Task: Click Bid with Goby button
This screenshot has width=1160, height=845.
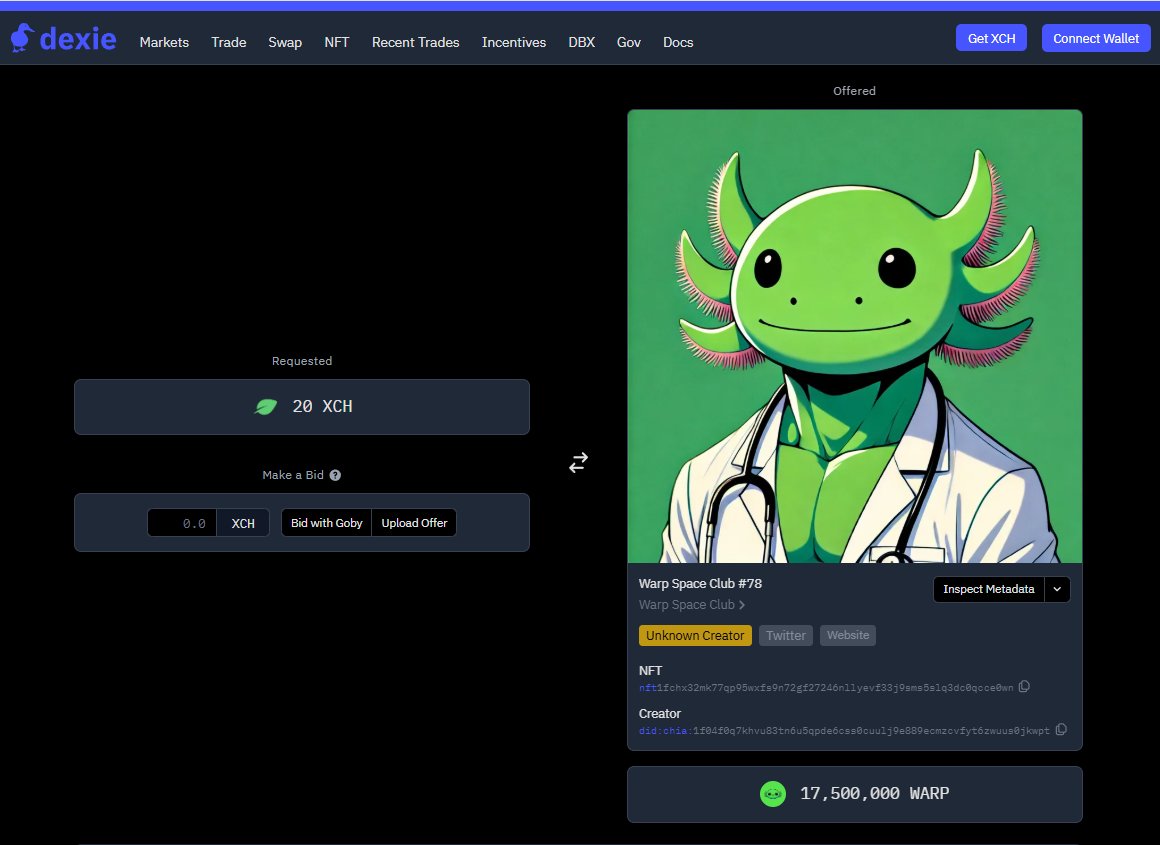Action: coord(326,523)
